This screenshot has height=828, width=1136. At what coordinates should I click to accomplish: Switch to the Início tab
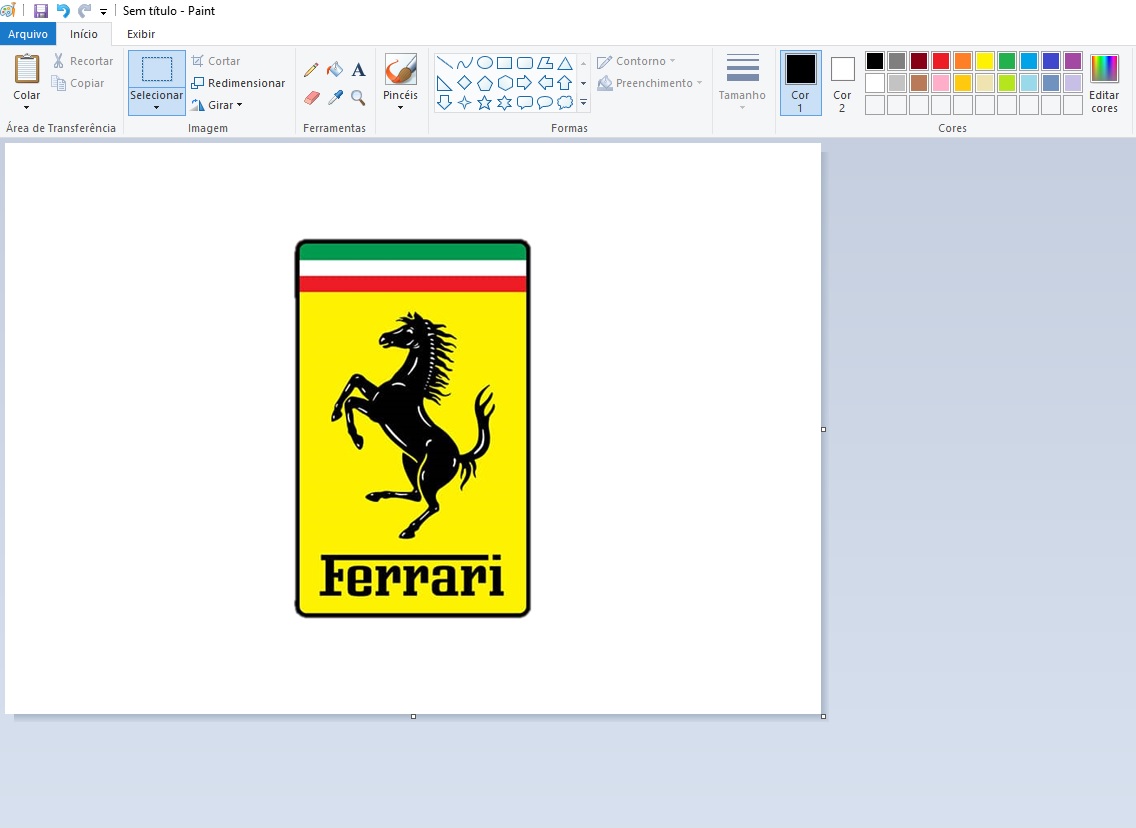[x=84, y=34]
